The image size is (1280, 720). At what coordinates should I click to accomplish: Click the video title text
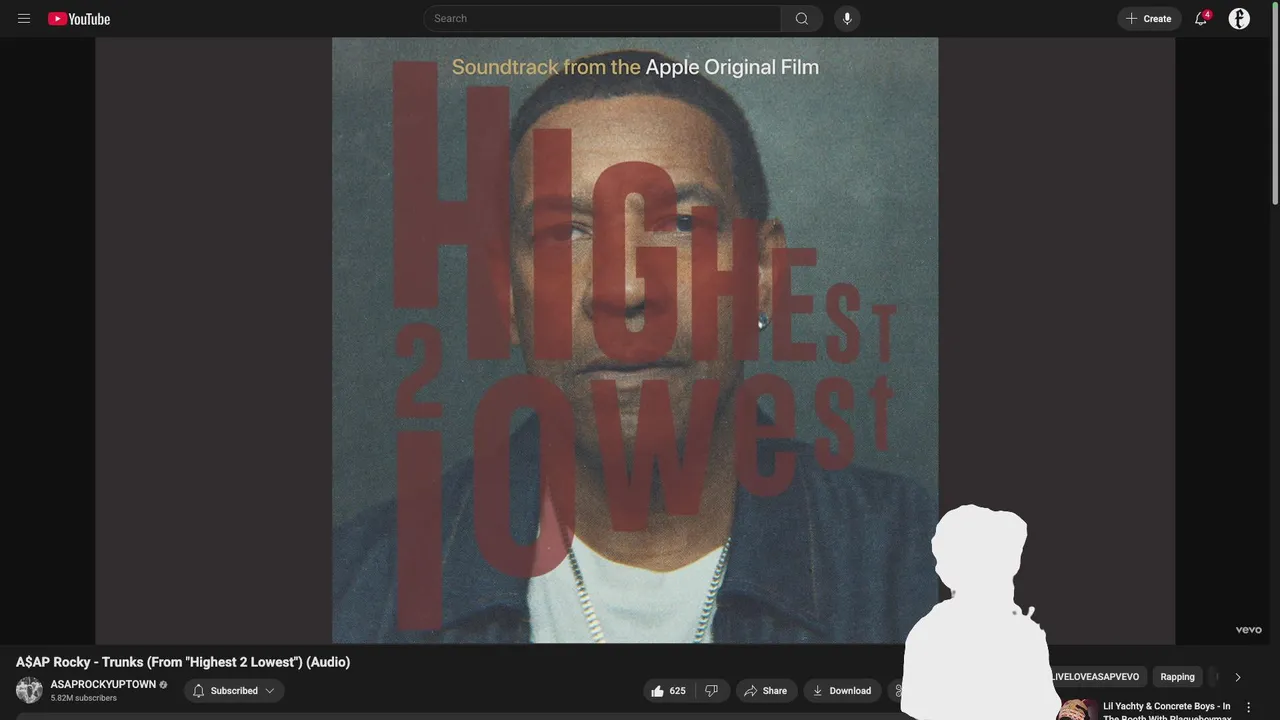pos(183,662)
